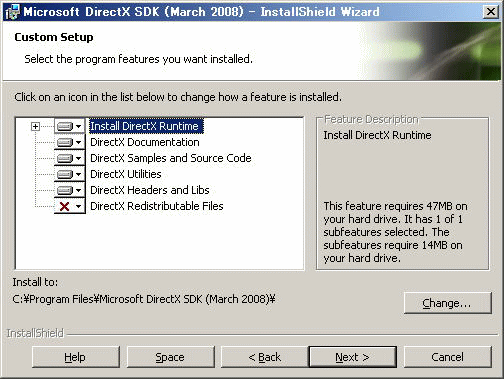Click the Help button
The width and height of the screenshot is (504, 379).
(76, 357)
